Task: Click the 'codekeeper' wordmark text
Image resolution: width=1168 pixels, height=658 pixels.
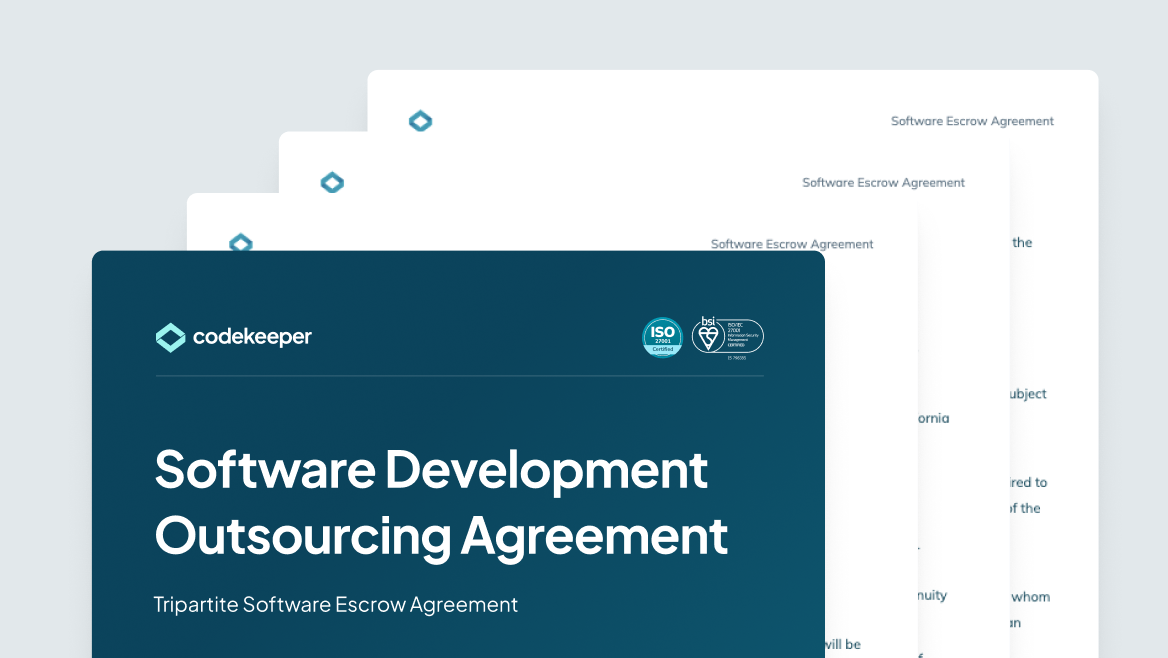Action: (253, 337)
